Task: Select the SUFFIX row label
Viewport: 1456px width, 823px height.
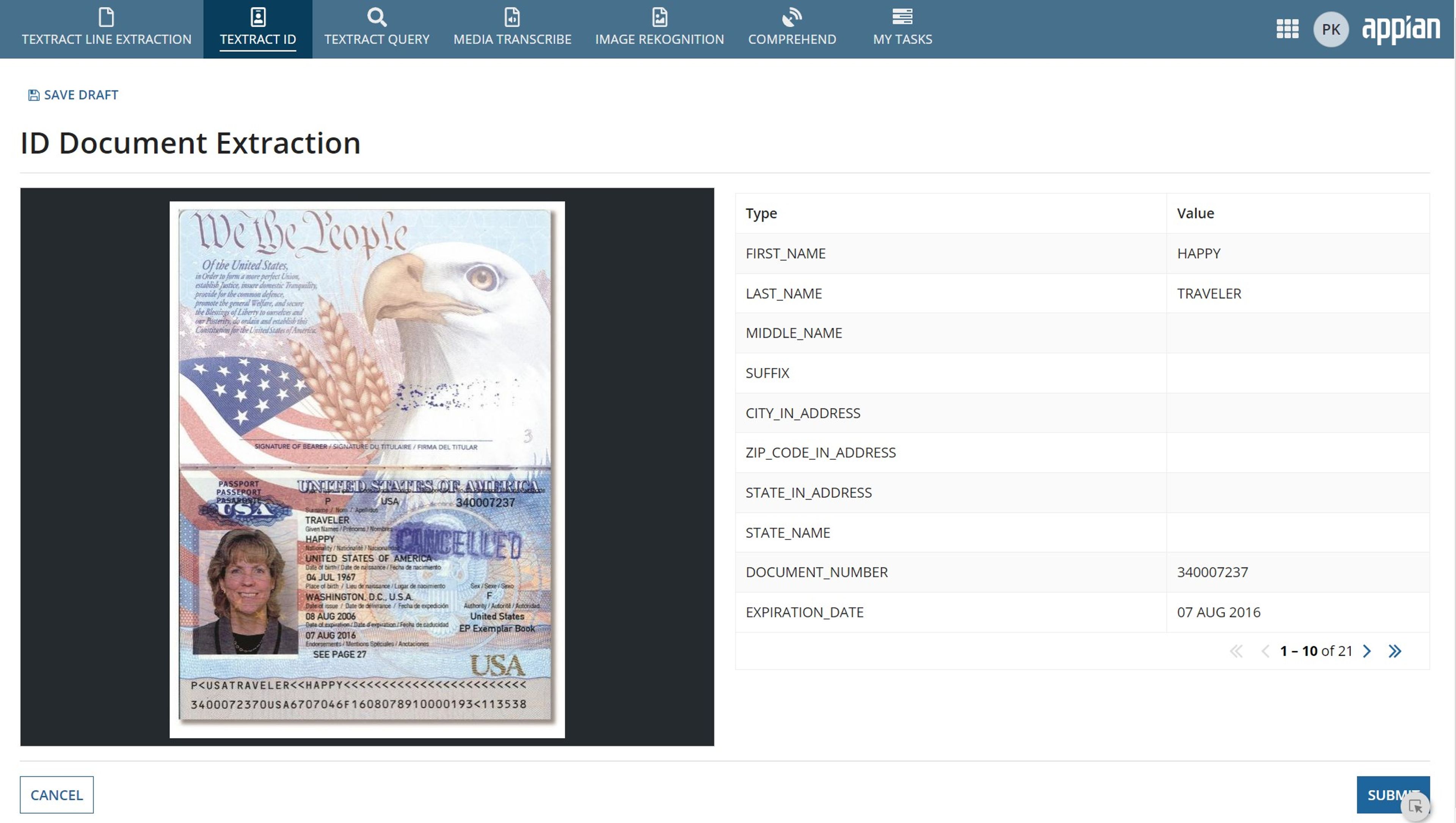Action: 767,373
